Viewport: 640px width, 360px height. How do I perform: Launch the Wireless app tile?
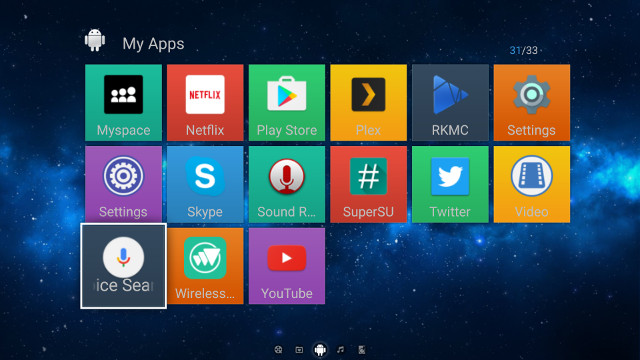[x=205, y=266]
